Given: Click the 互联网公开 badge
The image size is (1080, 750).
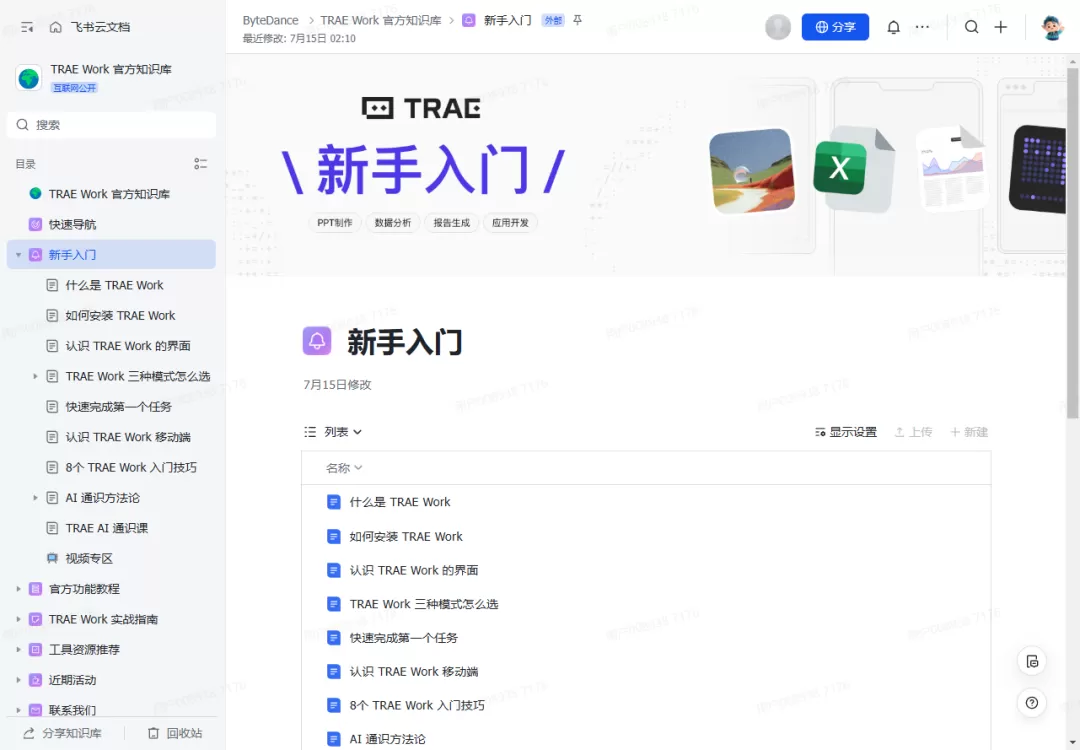Looking at the screenshot, I should point(74,87).
